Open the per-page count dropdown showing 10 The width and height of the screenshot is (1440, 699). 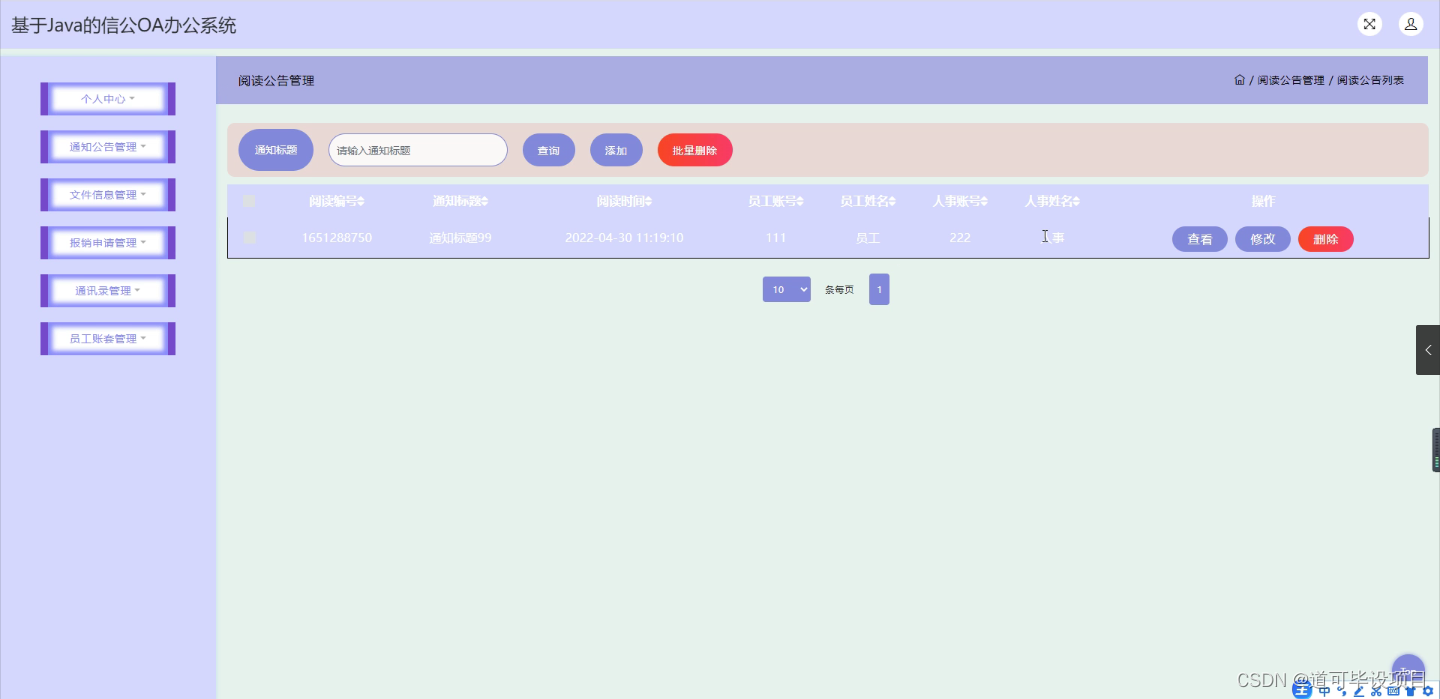(x=786, y=289)
